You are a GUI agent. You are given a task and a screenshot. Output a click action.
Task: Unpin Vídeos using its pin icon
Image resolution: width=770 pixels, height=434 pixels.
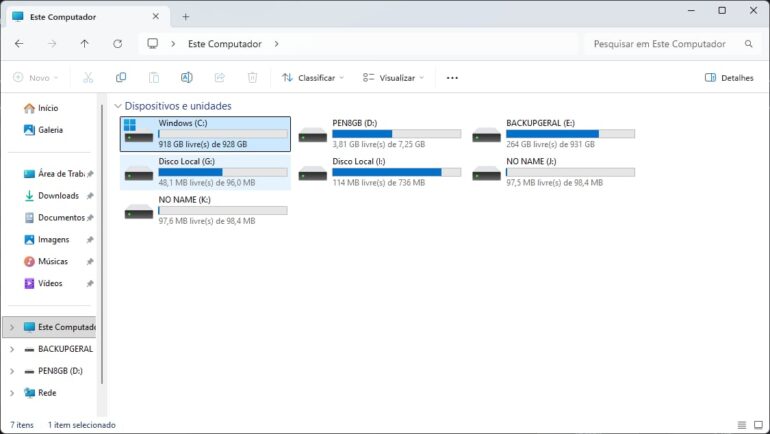[x=90, y=283]
